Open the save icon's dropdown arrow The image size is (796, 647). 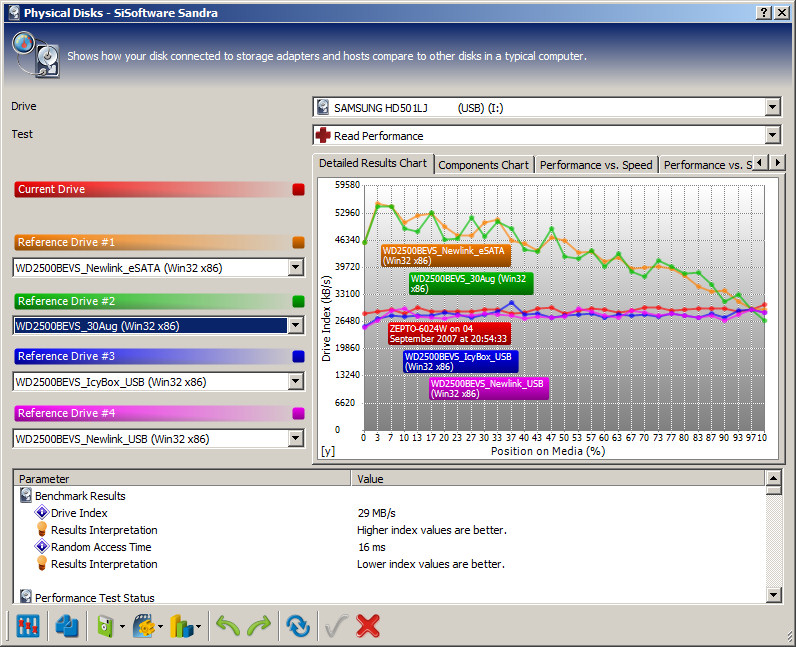coord(122,627)
